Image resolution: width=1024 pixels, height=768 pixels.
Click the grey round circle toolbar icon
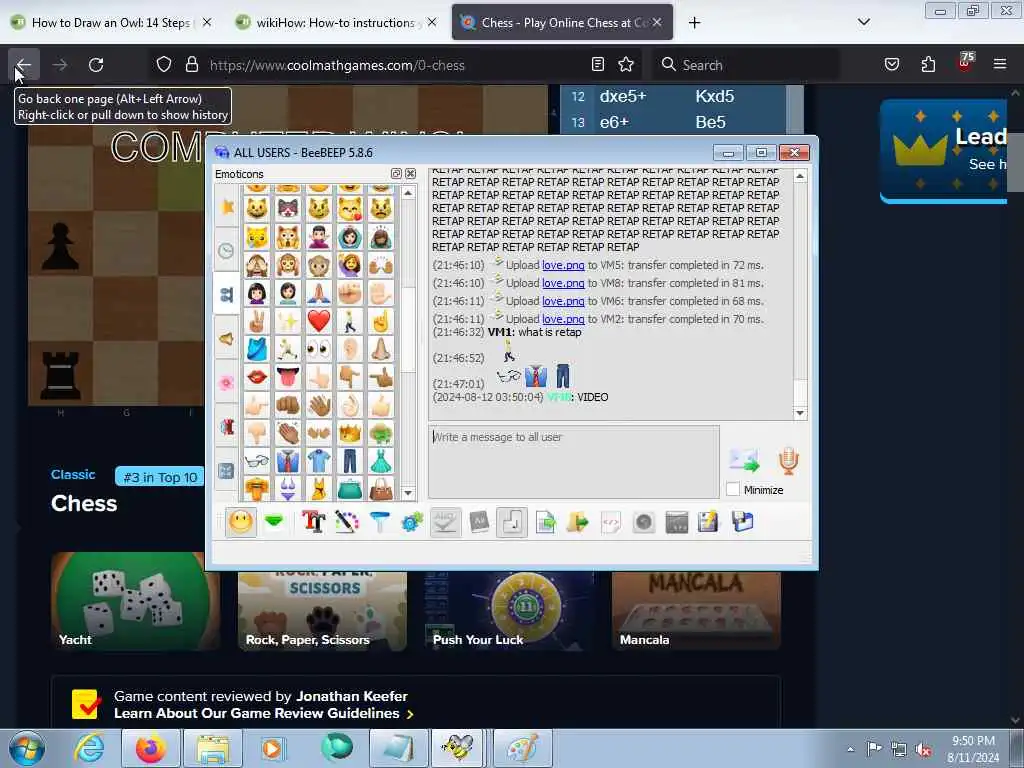pyautogui.click(x=643, y=522)
